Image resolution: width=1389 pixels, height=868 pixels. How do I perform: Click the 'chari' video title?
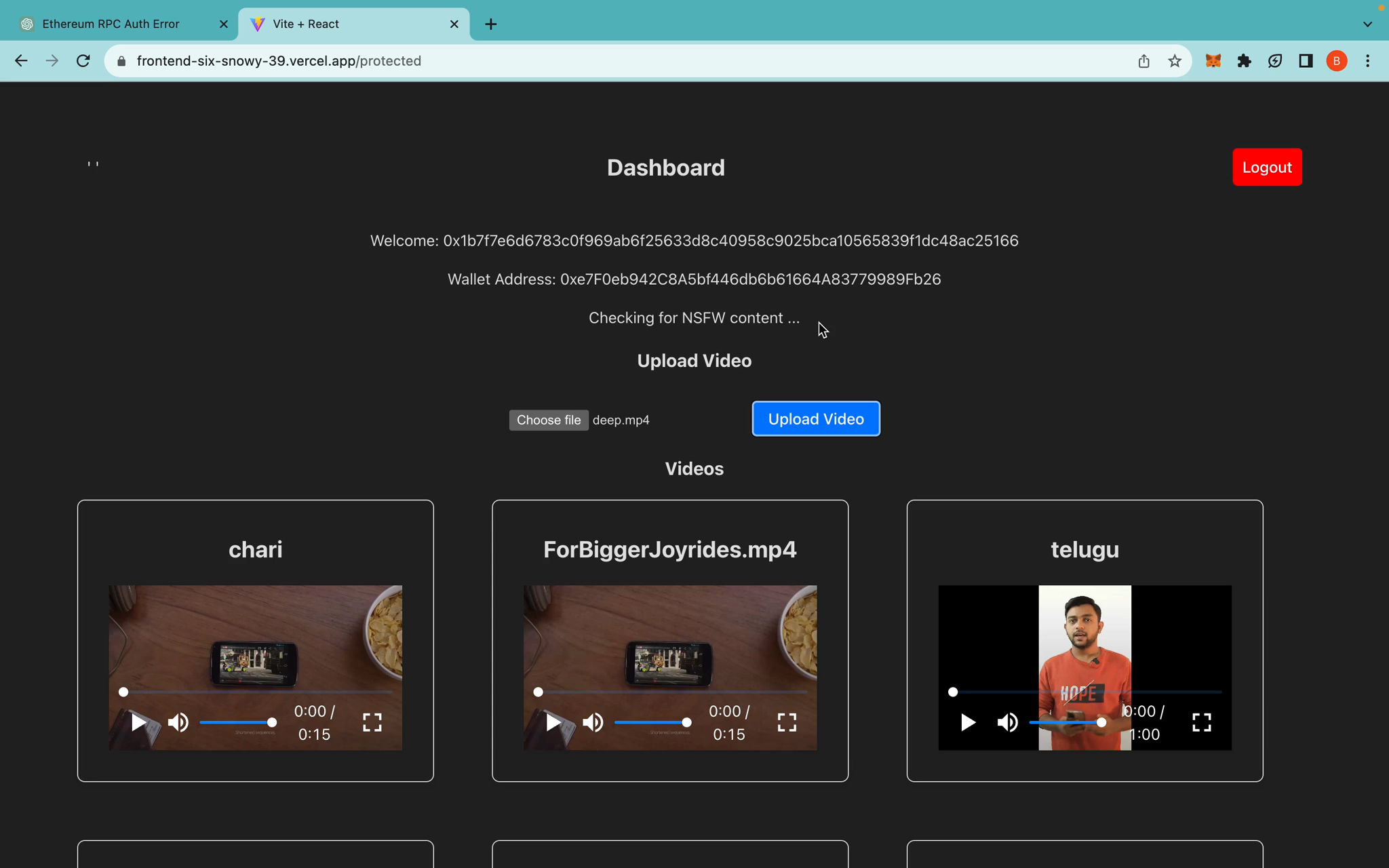coord(256,549)
